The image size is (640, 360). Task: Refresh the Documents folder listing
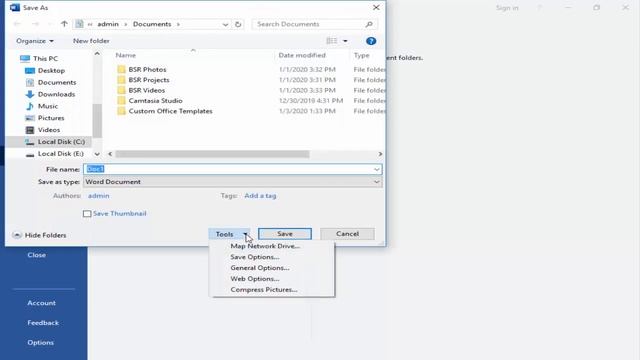[x=238, y=24]
